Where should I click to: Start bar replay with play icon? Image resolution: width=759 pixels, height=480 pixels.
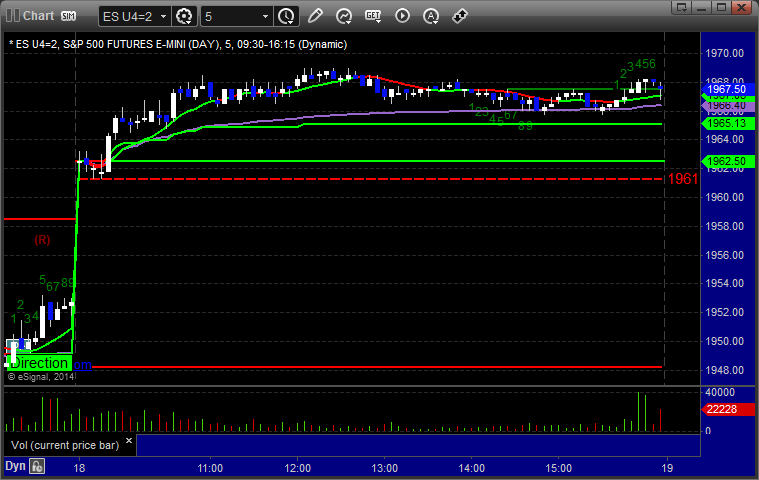(402, 16)
